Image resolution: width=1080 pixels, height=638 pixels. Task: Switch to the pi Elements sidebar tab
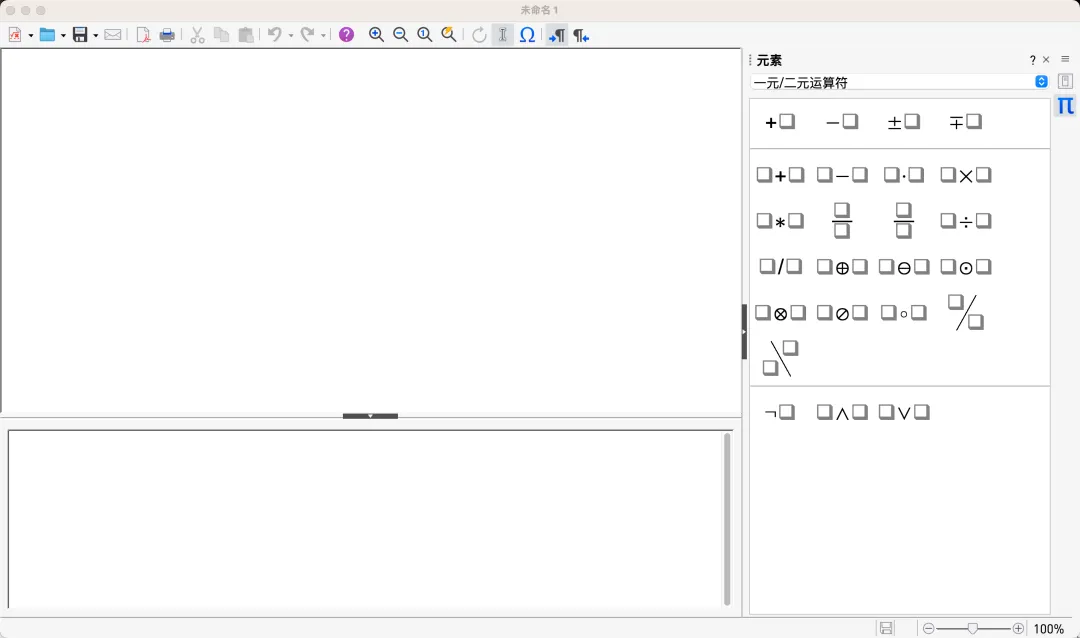pos(1065,106)
